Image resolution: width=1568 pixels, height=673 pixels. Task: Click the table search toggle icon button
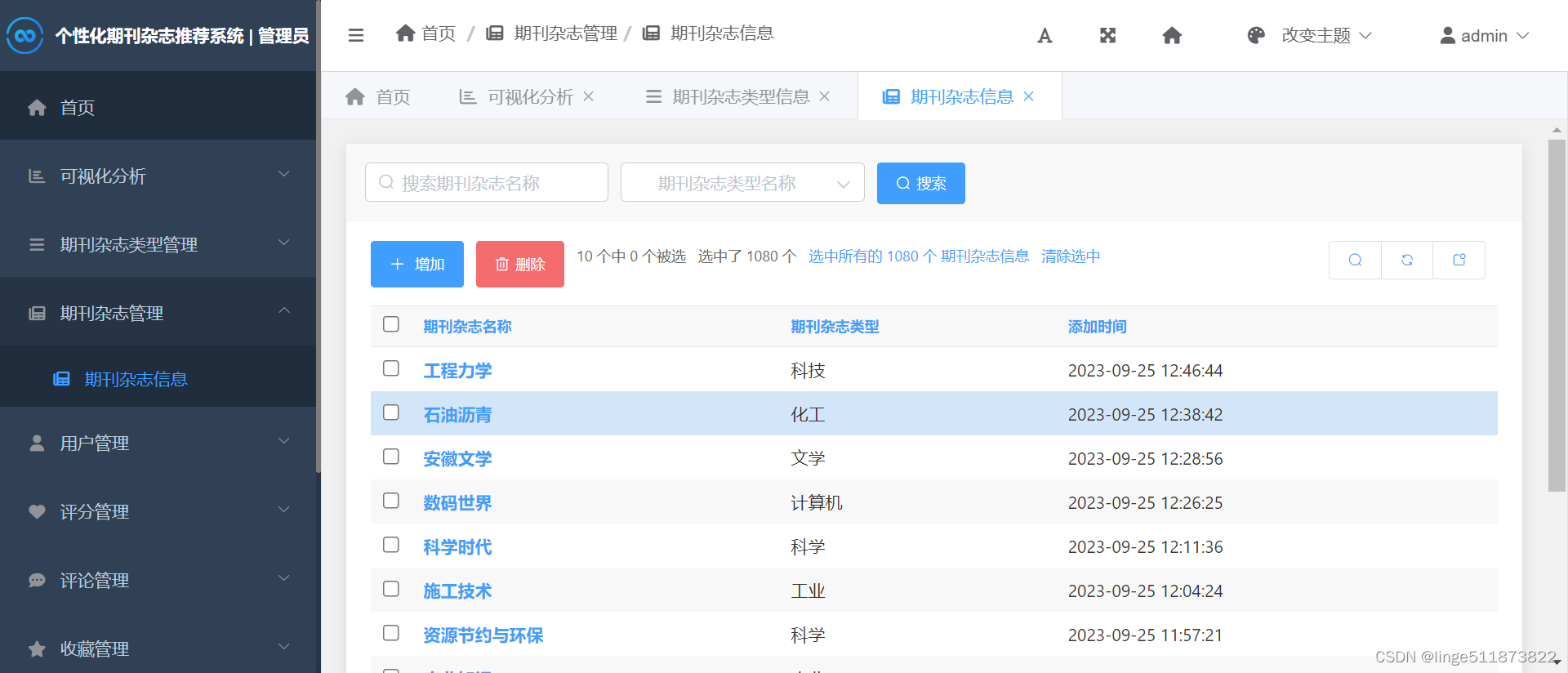1355,260
